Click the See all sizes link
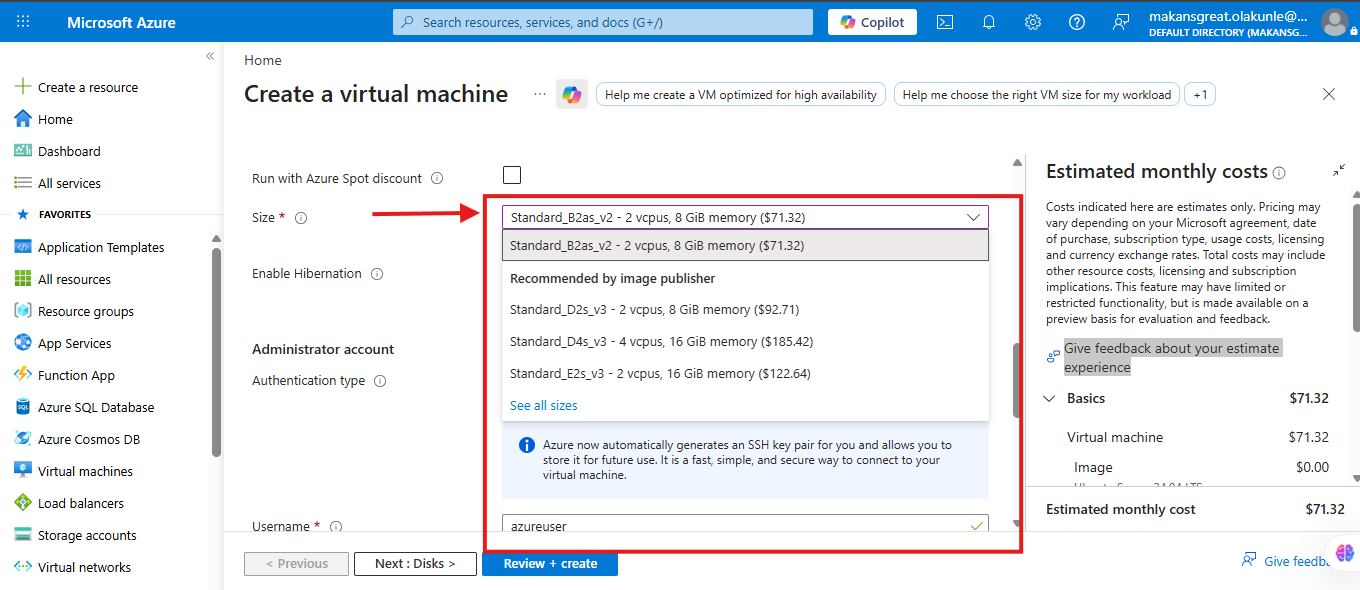1360x590 pixels. click(543, 405)
